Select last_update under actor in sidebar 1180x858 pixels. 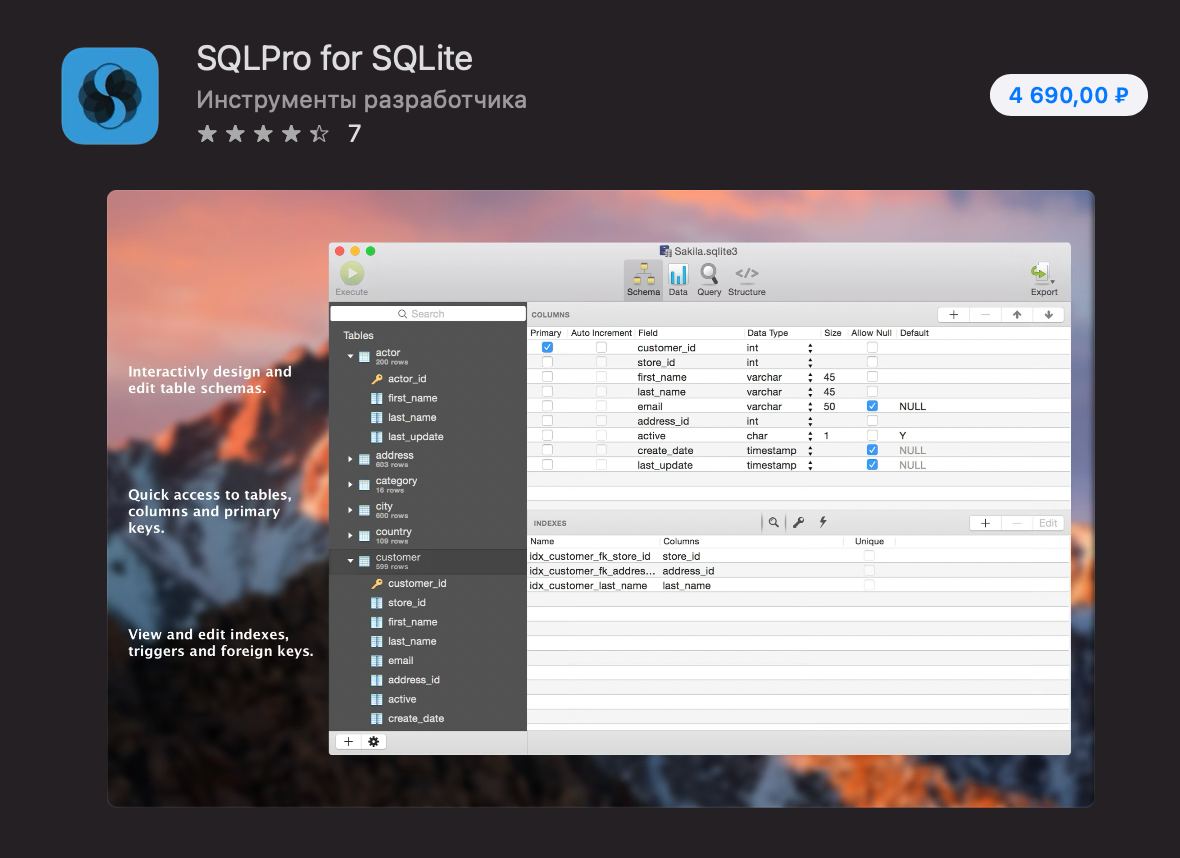pyautogui.click(x=415, y=437)
